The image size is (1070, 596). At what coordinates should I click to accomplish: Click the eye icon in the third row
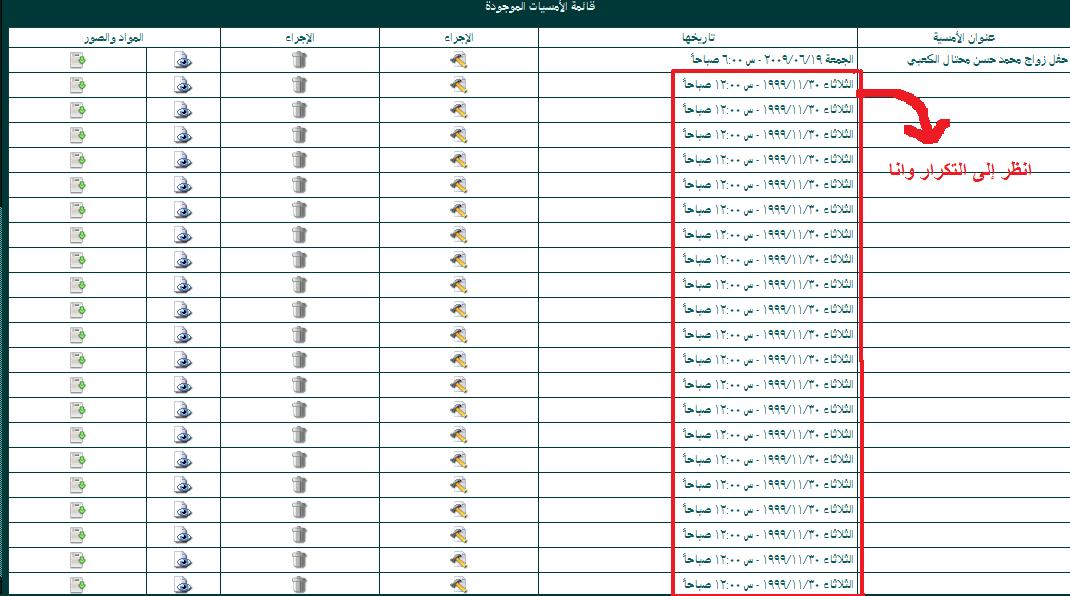(182, 110)
